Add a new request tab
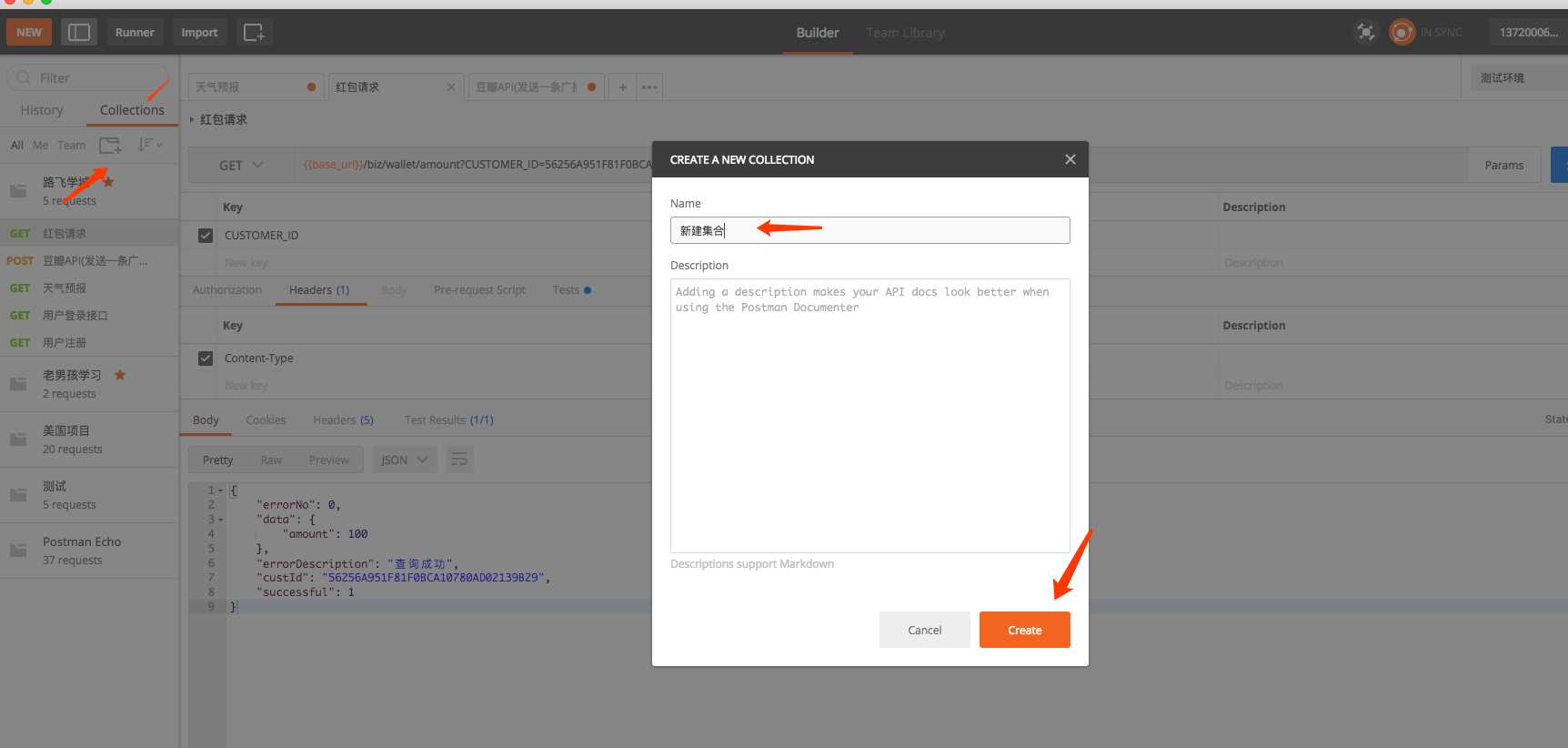The width and height of the screenshot is (1568, 748). pos(622,87)
